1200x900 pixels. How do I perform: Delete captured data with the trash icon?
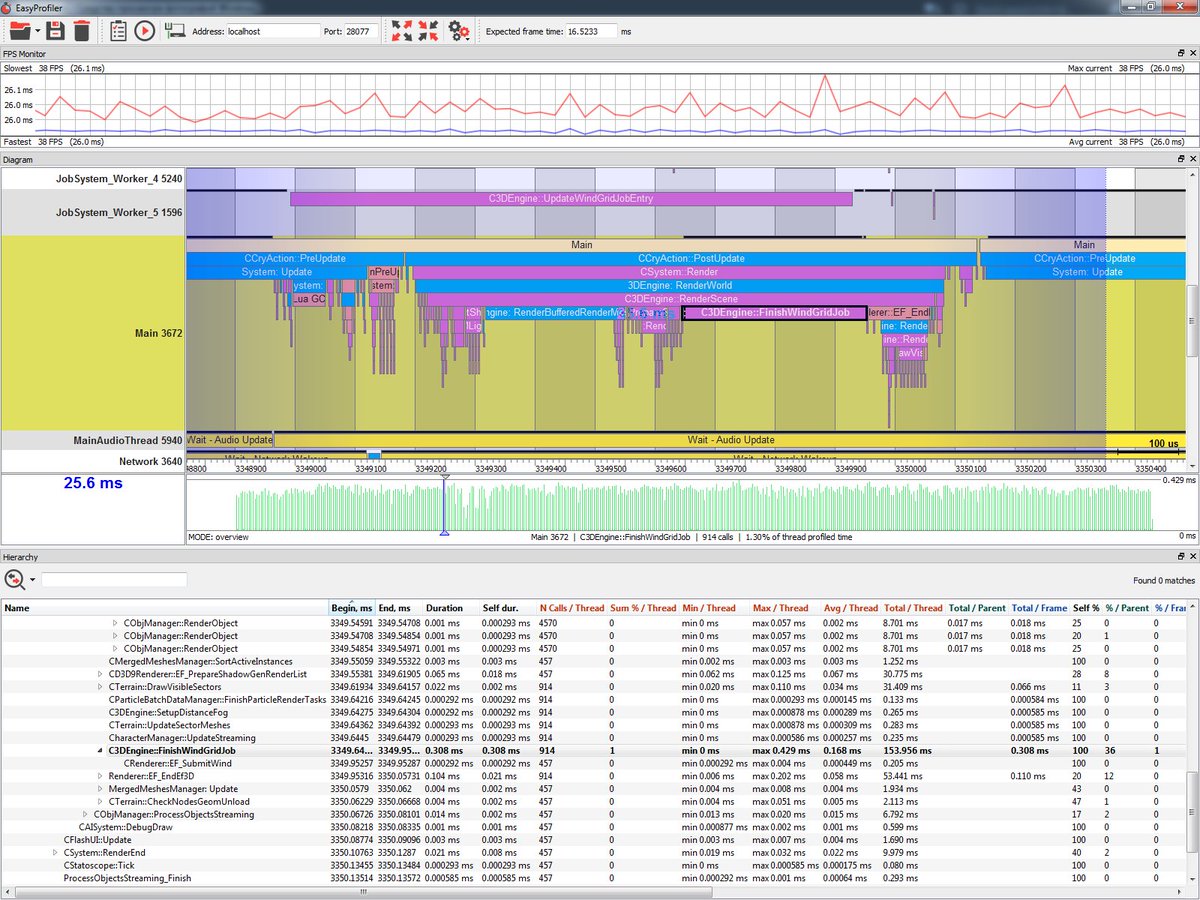pos(81,31)
